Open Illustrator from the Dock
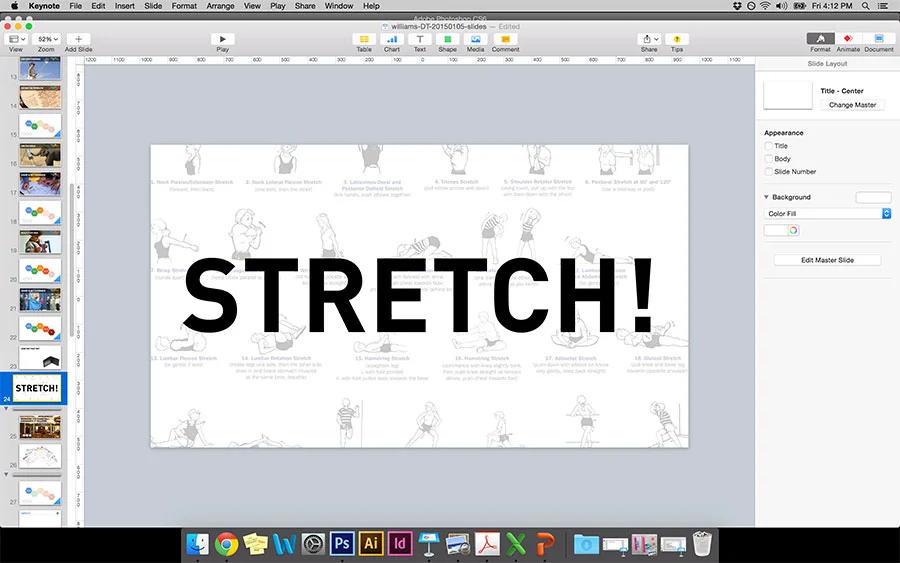This screenshot has width=900, height=563. coord(371,543)
